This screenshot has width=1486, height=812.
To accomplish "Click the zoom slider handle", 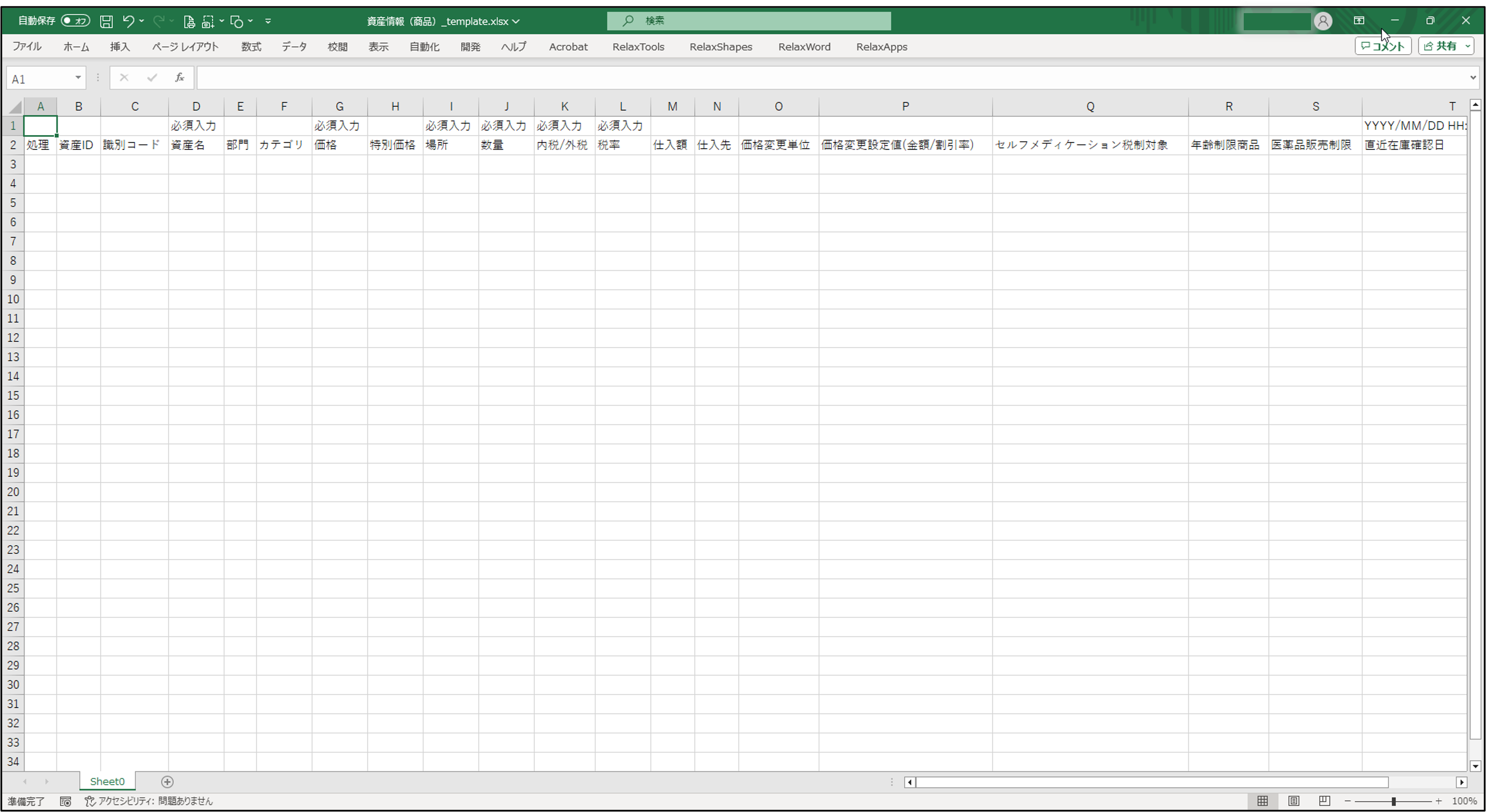I will point(1393,801).
